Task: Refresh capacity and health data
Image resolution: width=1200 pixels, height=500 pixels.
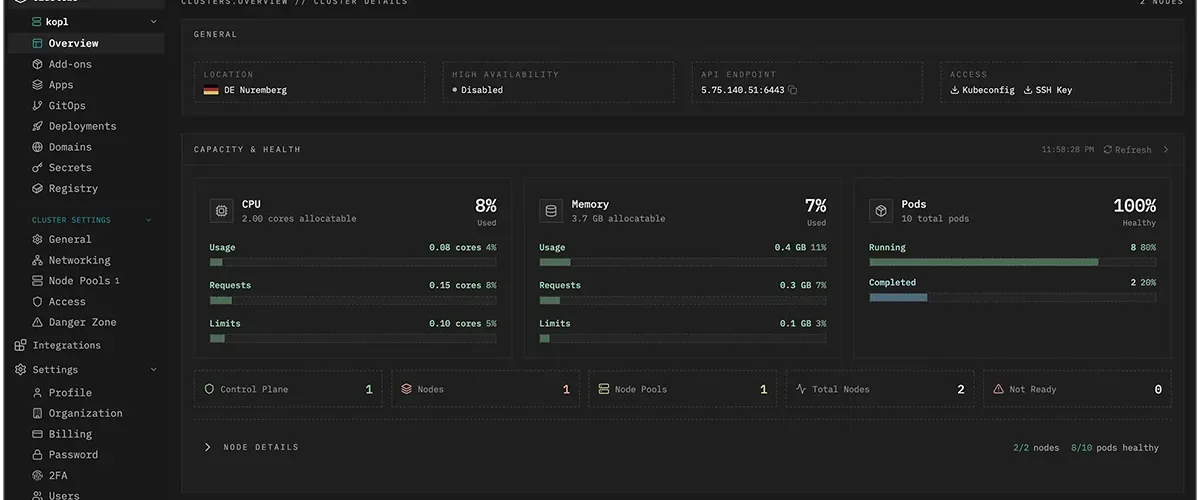Action: tap(1128, 149)
